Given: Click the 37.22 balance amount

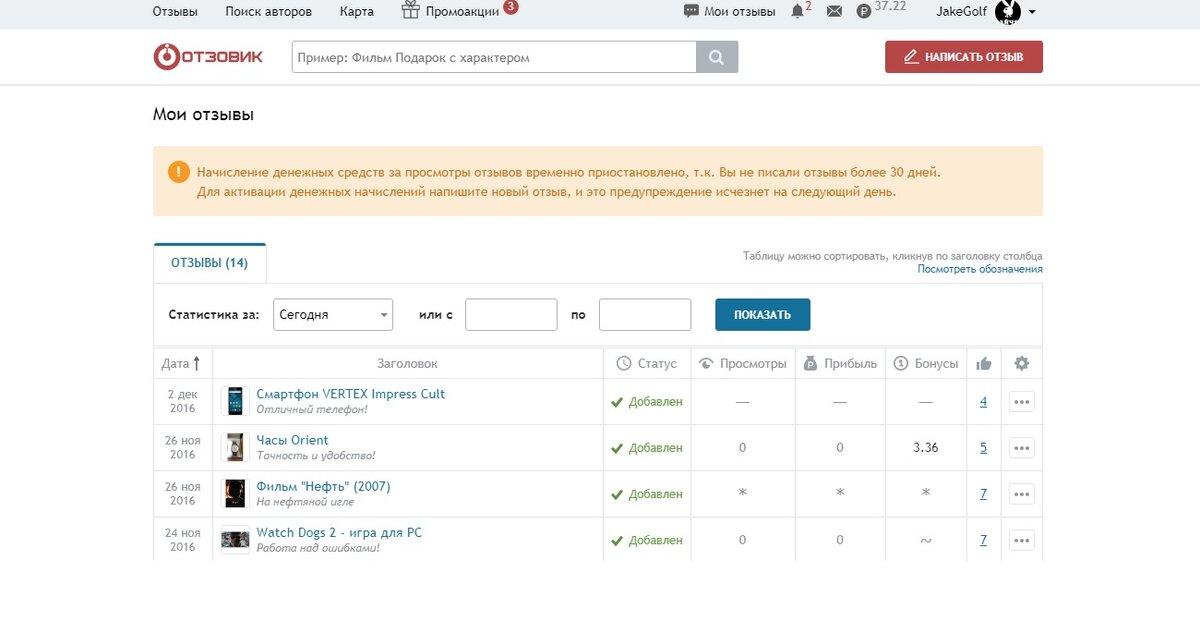Looking at the screenshot, I should [890, 6].
